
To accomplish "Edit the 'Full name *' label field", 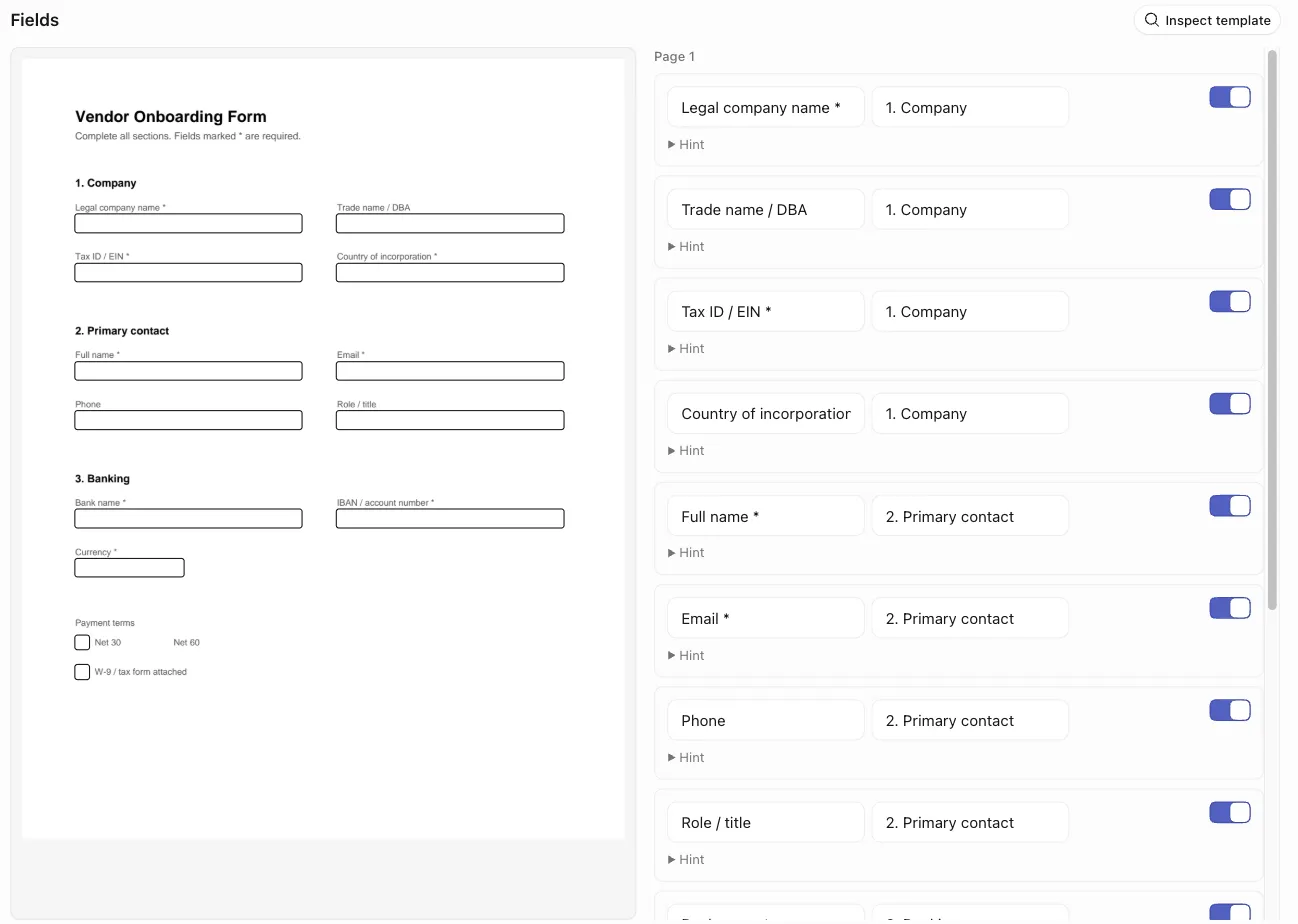I will [x=766, y=516].
